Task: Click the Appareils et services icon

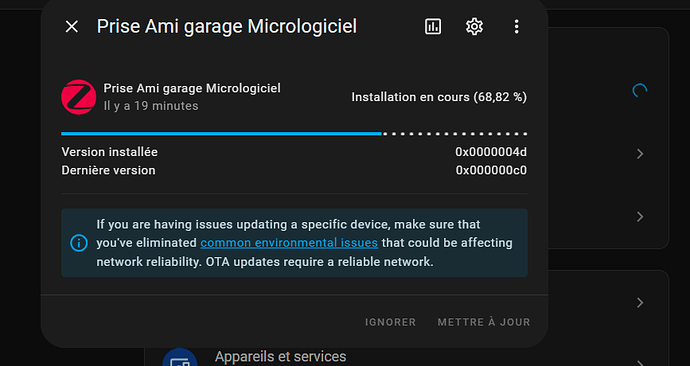Action: click(x=180, y=359)
